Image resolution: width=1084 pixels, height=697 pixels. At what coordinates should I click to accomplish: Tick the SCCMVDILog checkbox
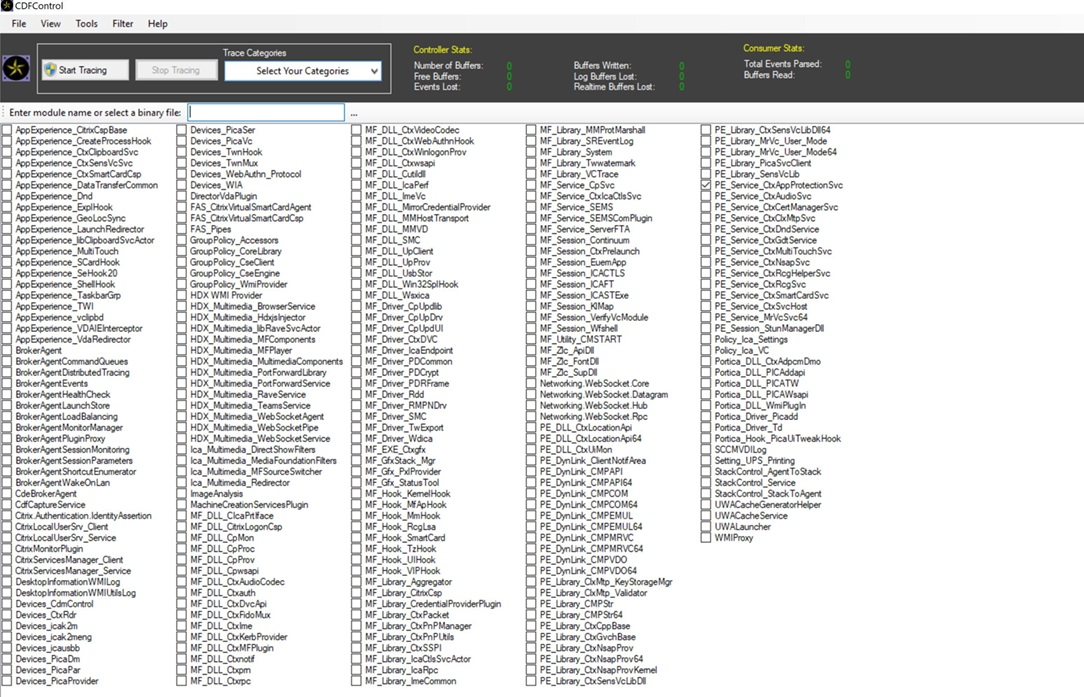coord(706,449)
